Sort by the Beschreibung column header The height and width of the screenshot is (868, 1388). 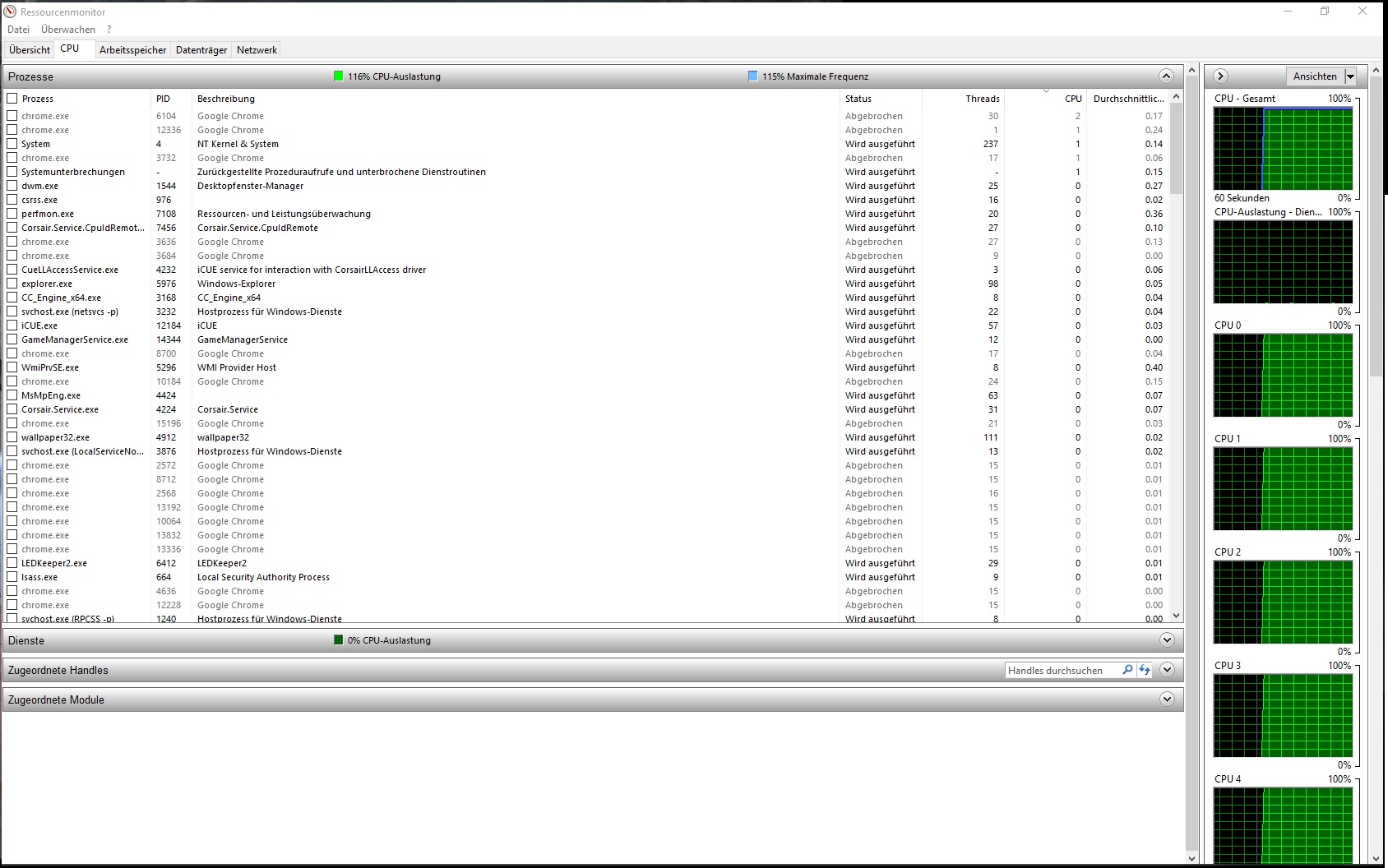click(516, 98)
